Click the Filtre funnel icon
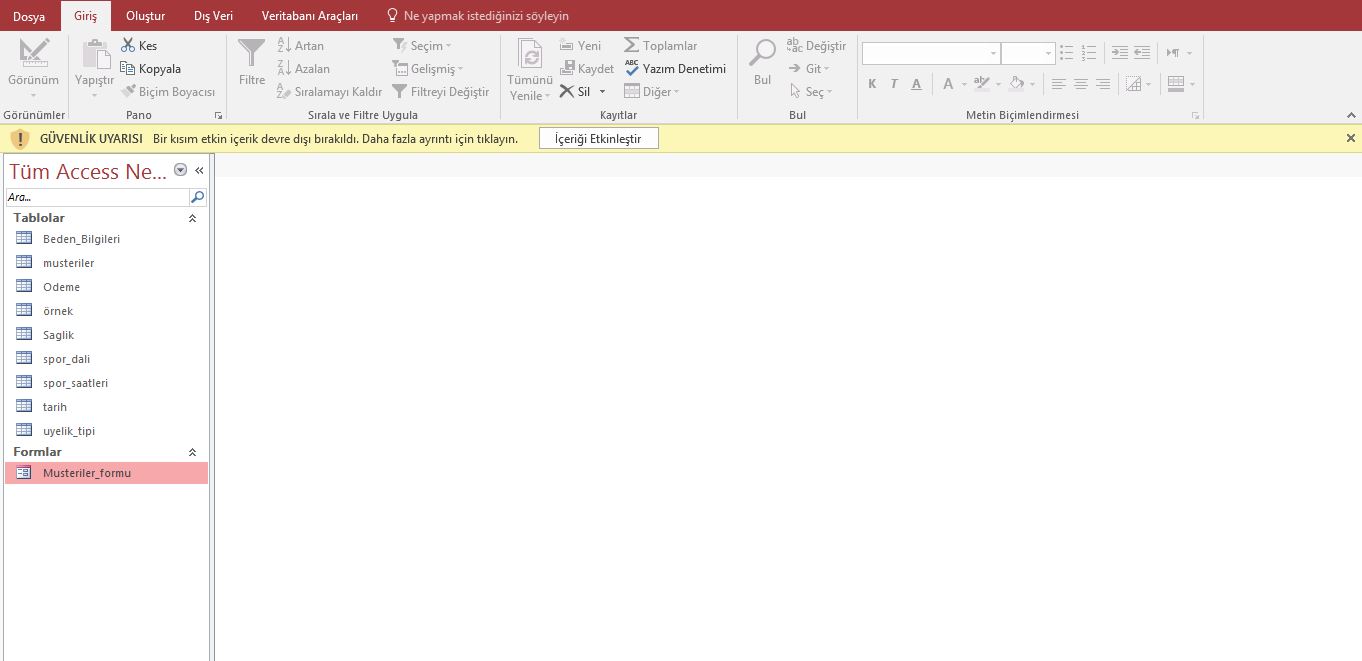Image resolution: width=1362 pixels, height=661 pixels. 252,53
